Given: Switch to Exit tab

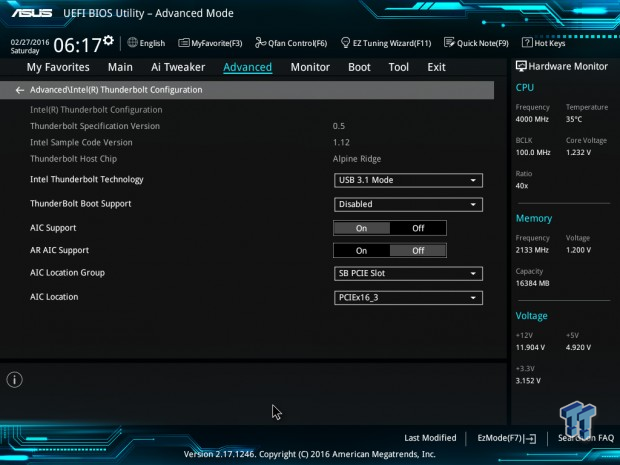Looking at the screenshot, I should point(436,67).
